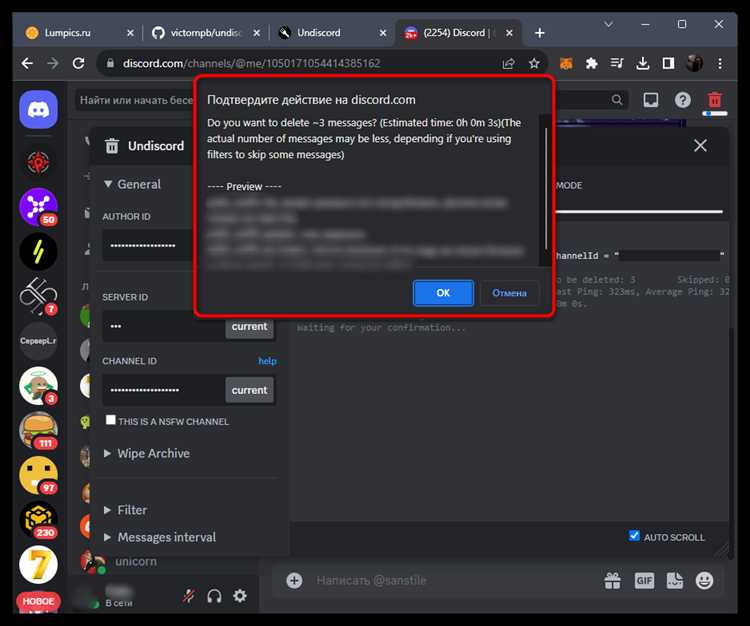Open the server icon with 7 badge
The image size is (750, 626).
[x=38, y=296]
